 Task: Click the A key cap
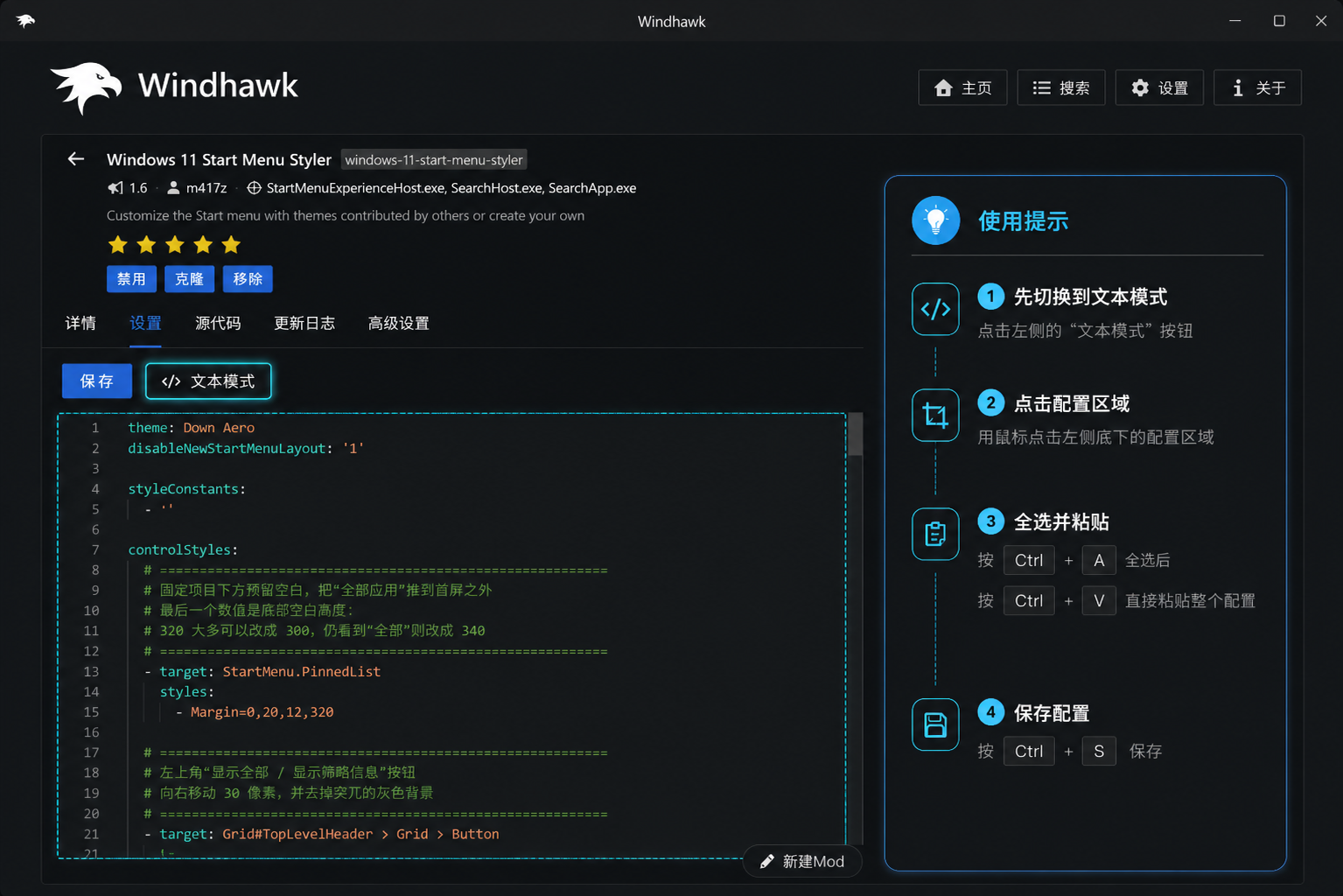tap(1099, 560)
